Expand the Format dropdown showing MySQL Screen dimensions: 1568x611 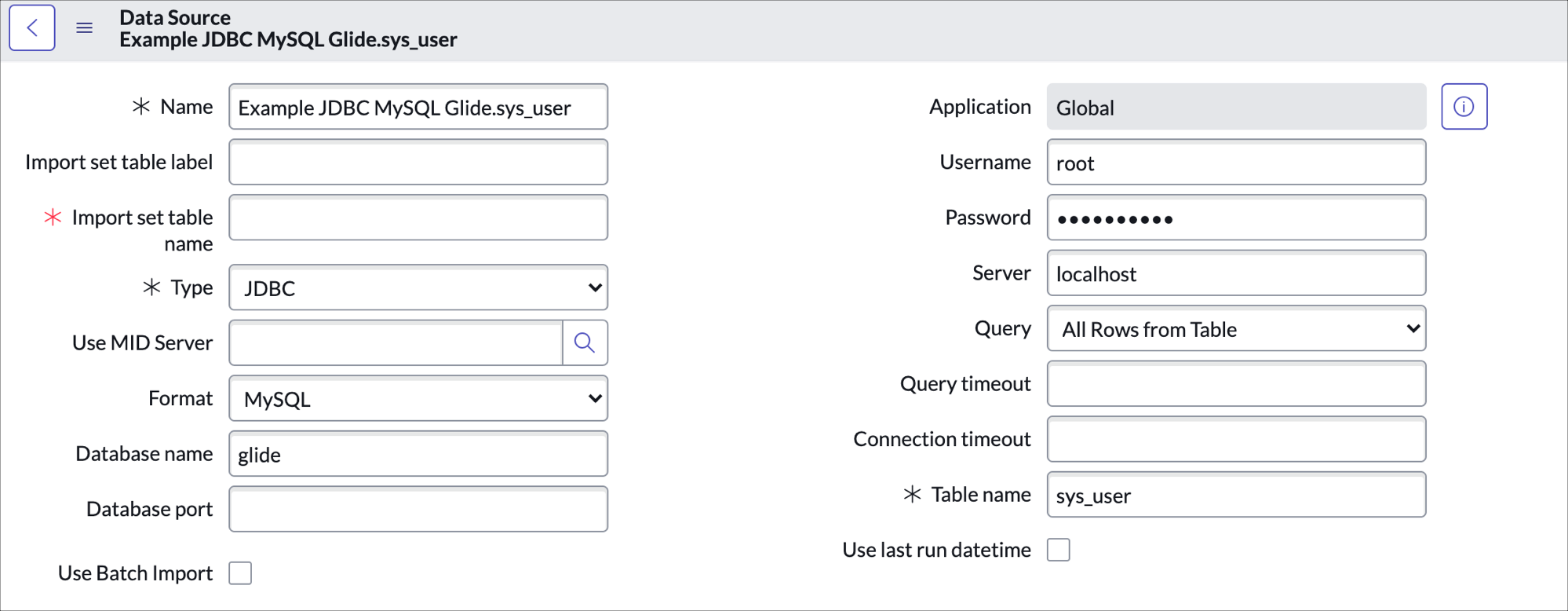[418, 399]
